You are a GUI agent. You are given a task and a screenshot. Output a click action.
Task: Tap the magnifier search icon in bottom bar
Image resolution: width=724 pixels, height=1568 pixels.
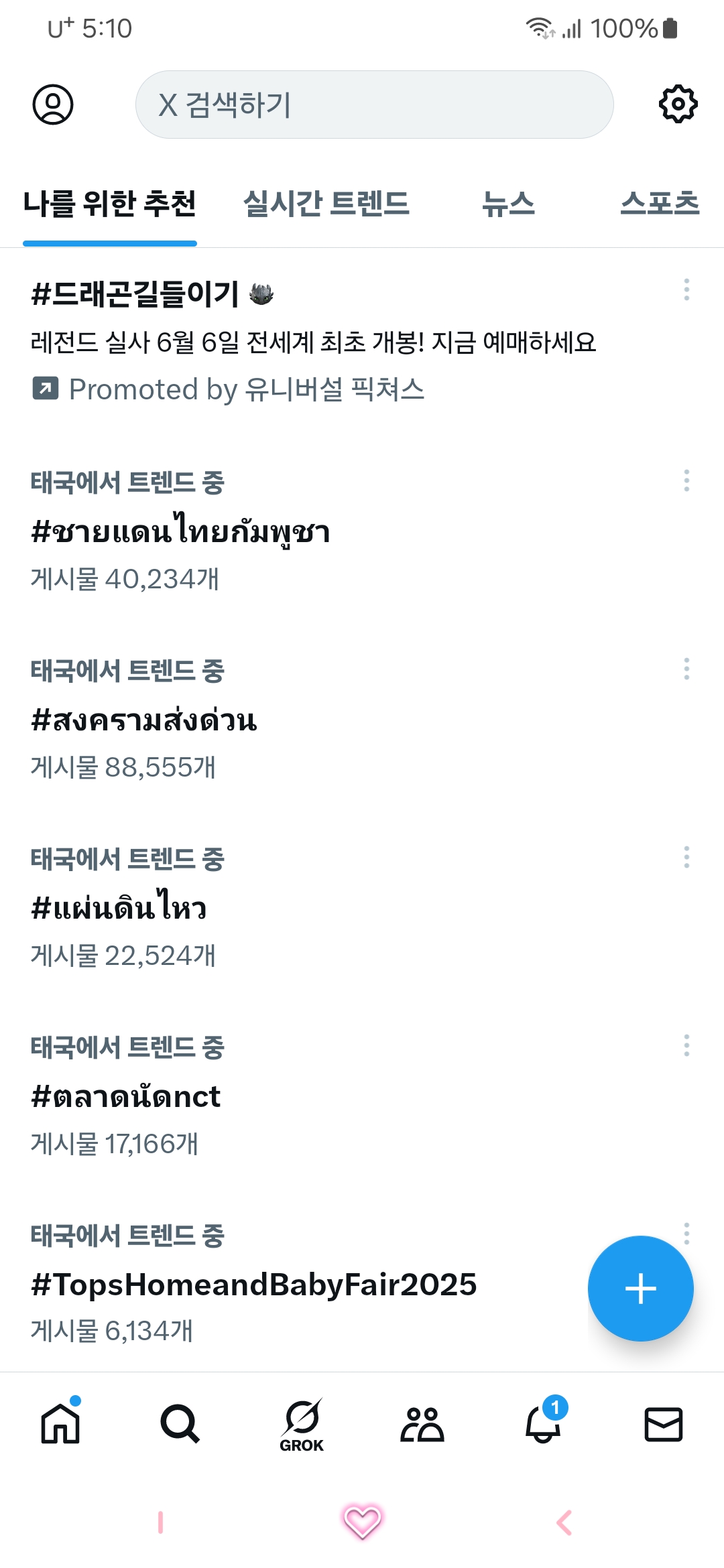(x=180, y=1425)
